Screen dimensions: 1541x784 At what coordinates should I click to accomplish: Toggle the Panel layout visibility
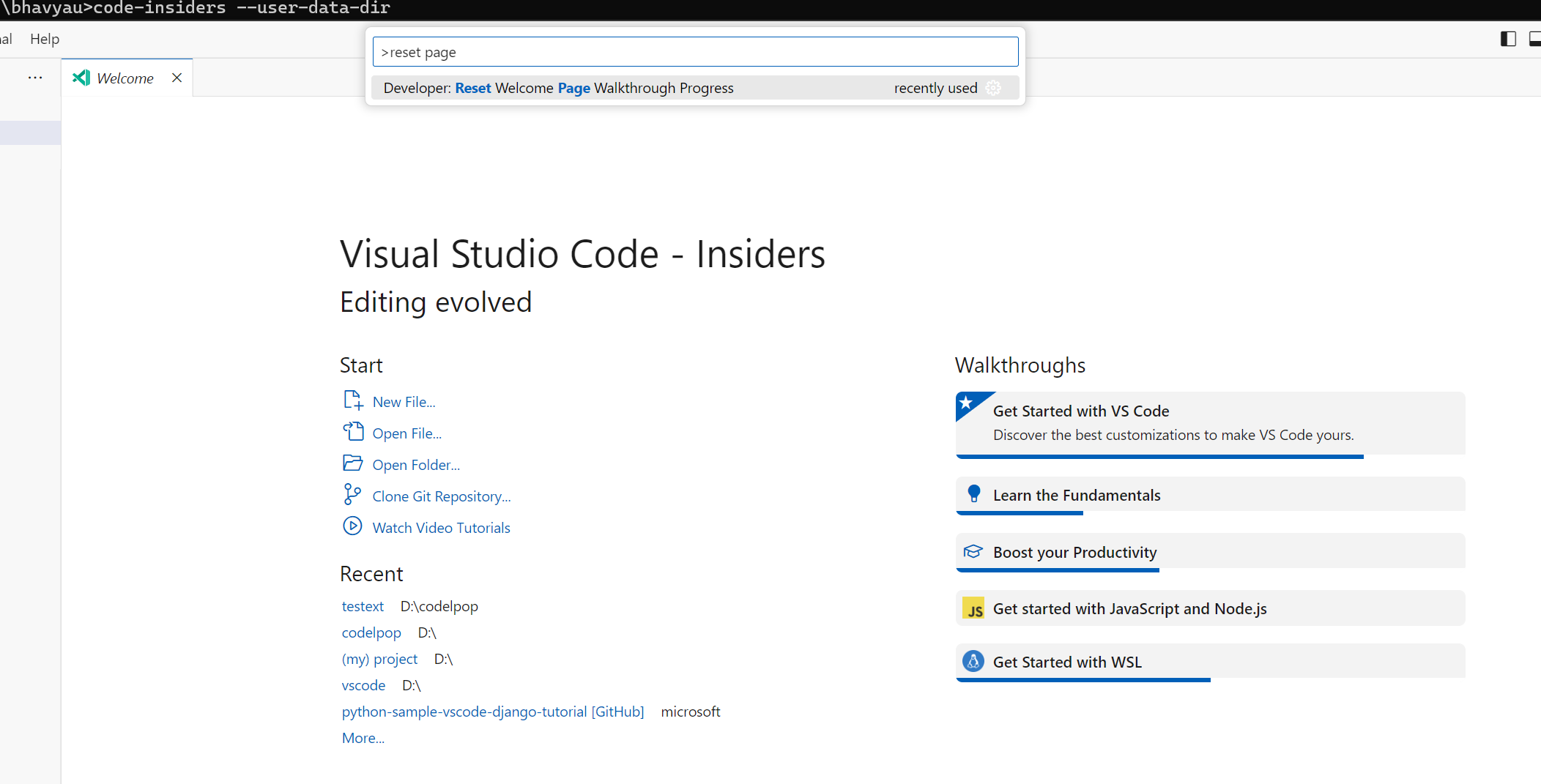point(1534,39)
